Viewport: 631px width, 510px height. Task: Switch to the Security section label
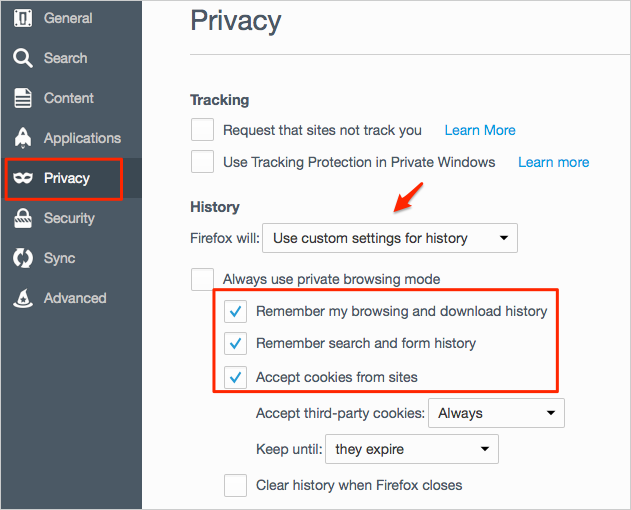(69, 218)
